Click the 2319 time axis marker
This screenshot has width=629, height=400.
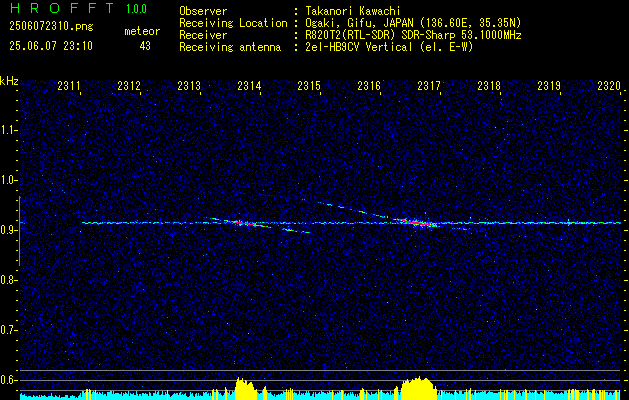pos(549,85)
